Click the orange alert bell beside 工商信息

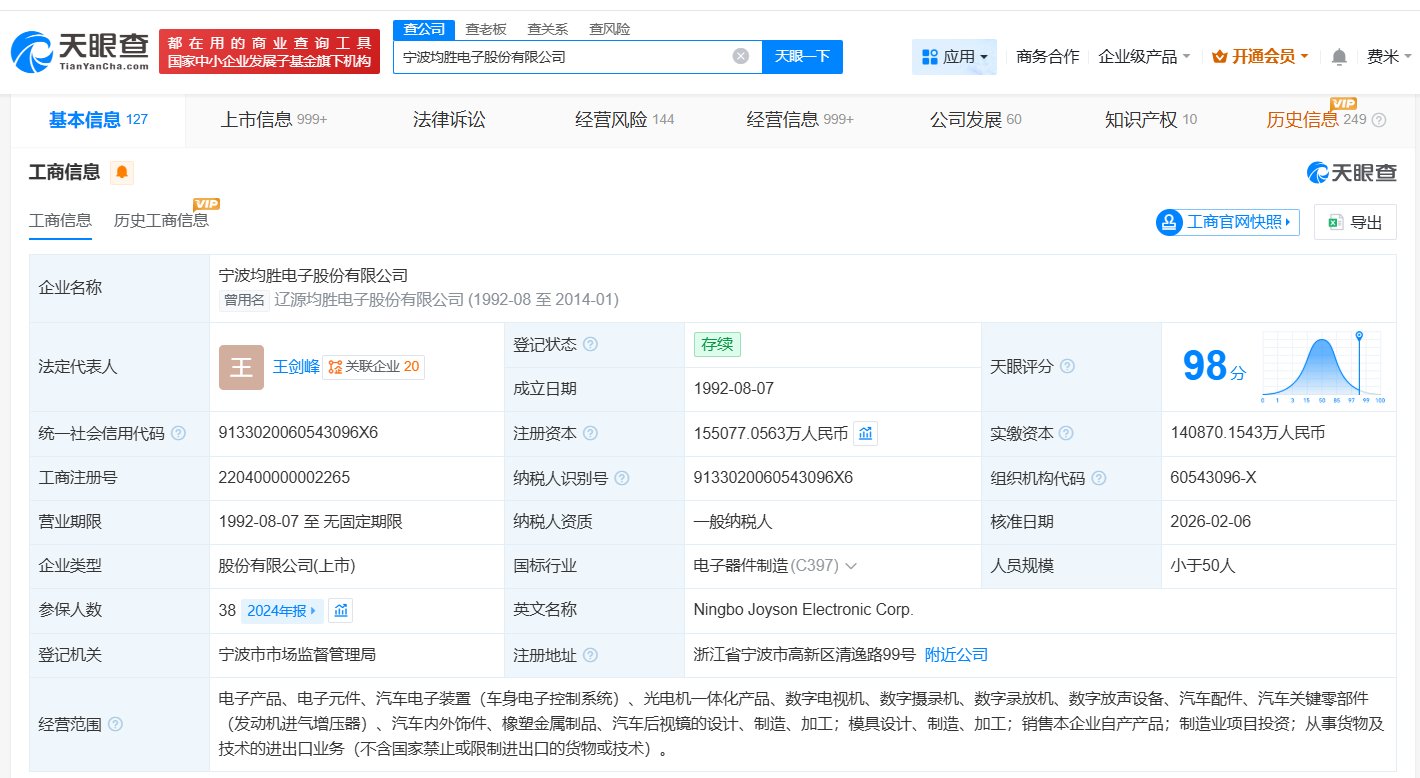[x=122, y=173]
